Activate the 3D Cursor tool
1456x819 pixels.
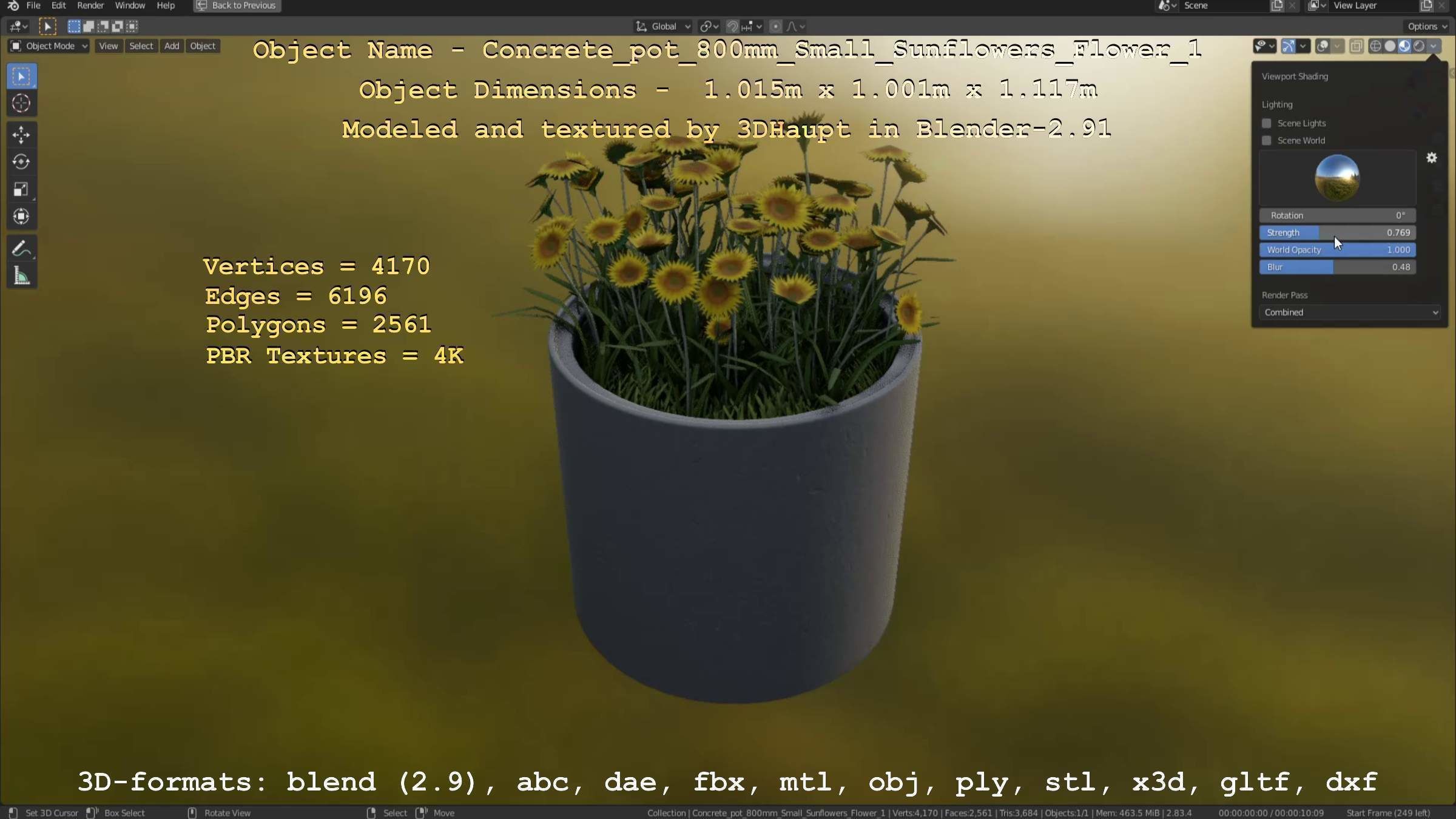pyautogui.click(x=21, y=104)
